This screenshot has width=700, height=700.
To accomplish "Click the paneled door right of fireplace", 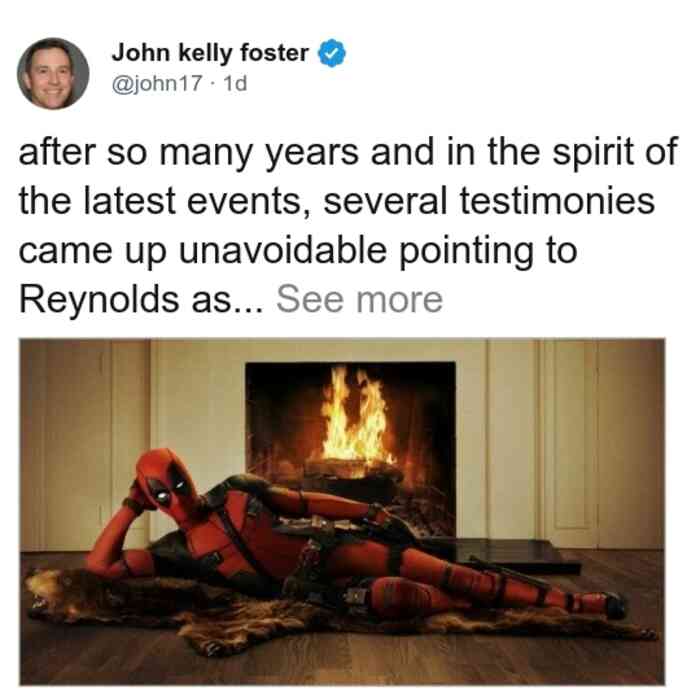I will (570, 442).
